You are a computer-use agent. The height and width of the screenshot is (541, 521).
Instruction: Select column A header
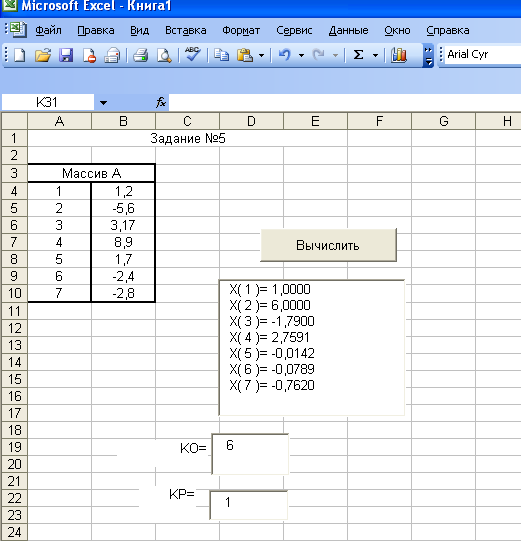[x=59, y=121]
